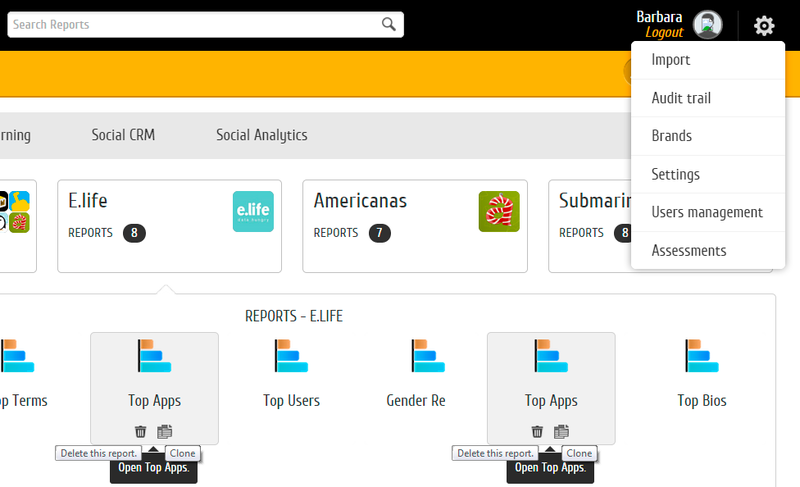Open the Top Bios report icon

click(x=701, y=357)
